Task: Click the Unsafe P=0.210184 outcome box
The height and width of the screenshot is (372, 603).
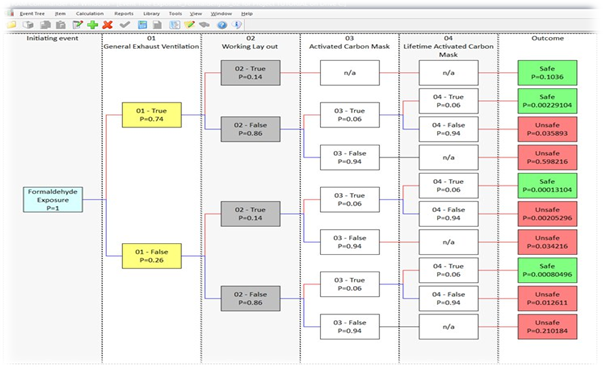Action: click(547, 327)
